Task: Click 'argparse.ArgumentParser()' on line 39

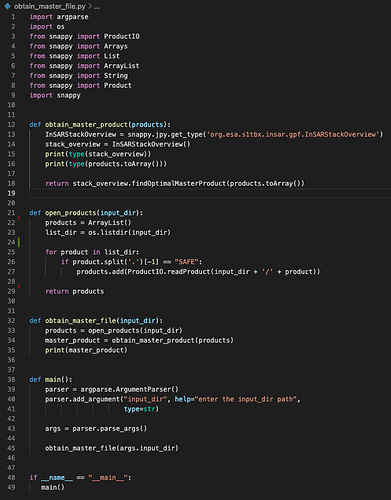Action: 129,389
